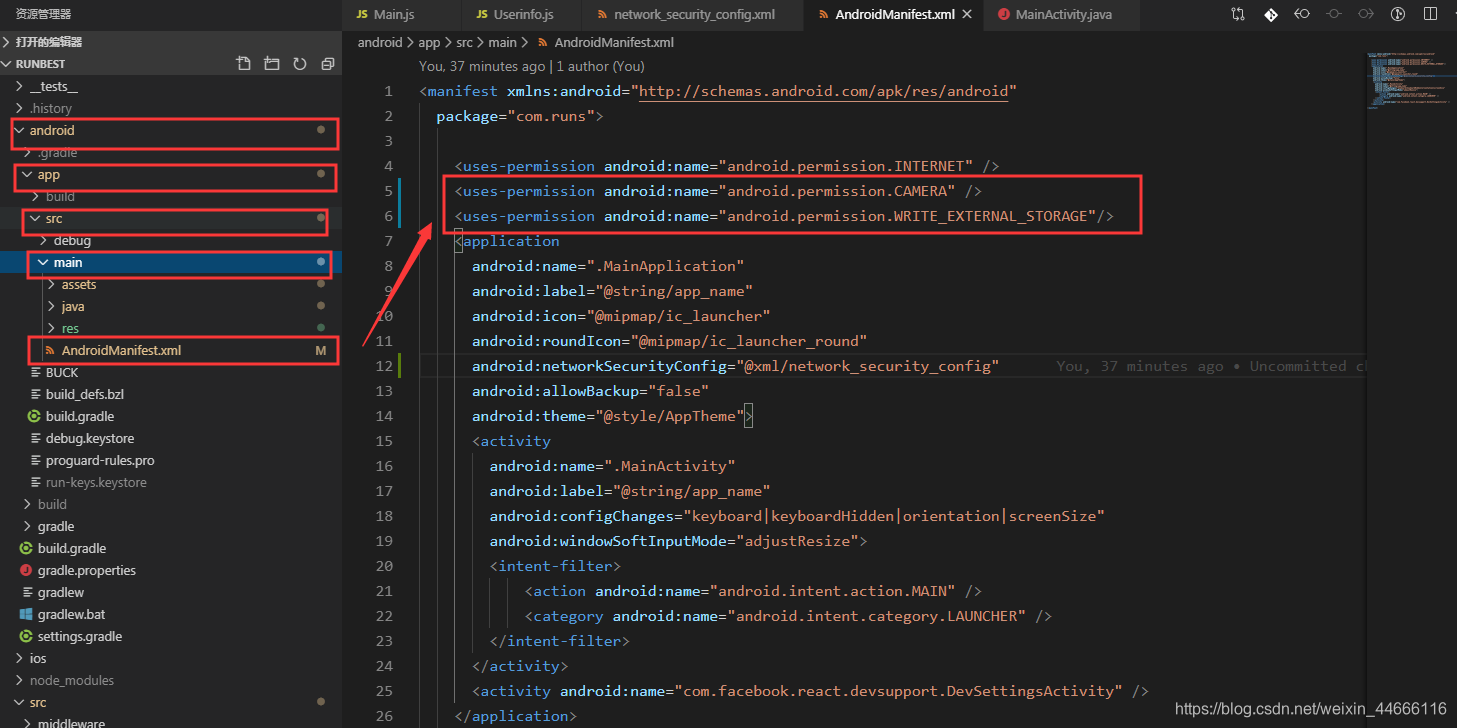Collapse the android folder
Screen dimensions: 1457x728
pyautogui.click(x=19, y=130)
